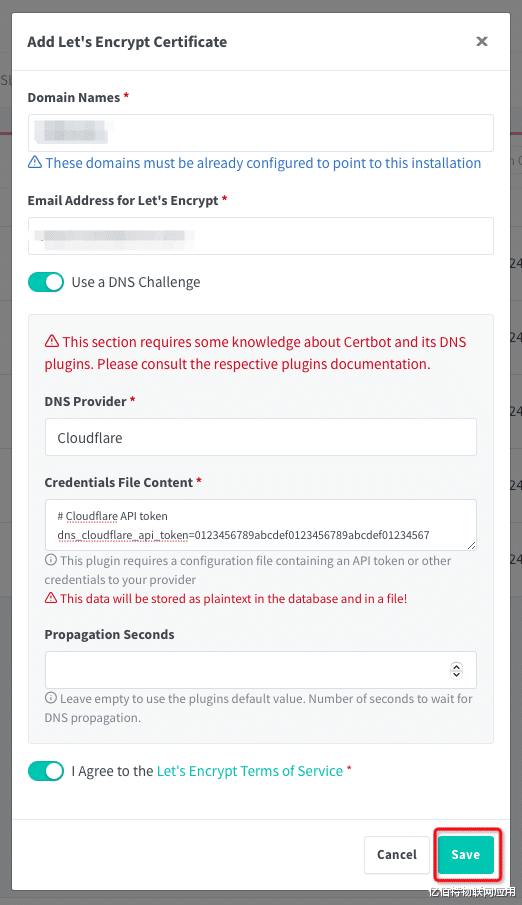Click the blue warning triangle icon under Domain Names
Image resolution: width=522 pixels, height=905 pixels.
point(35,163)
